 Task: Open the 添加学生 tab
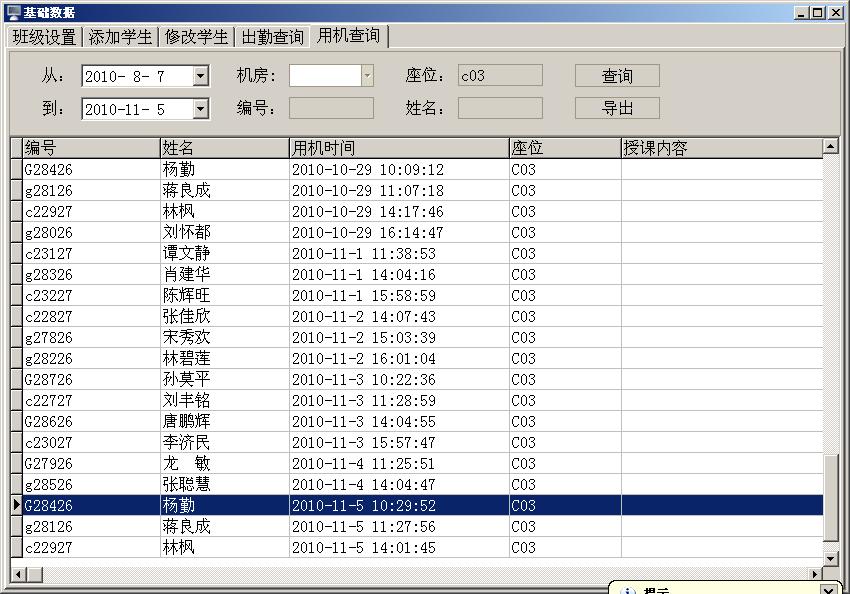click(x=120, y=37)
